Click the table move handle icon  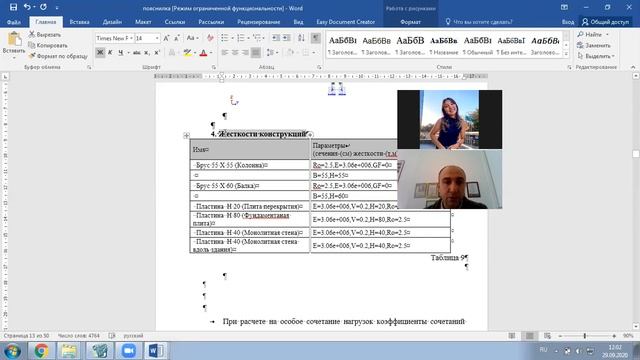click(186, 135)
